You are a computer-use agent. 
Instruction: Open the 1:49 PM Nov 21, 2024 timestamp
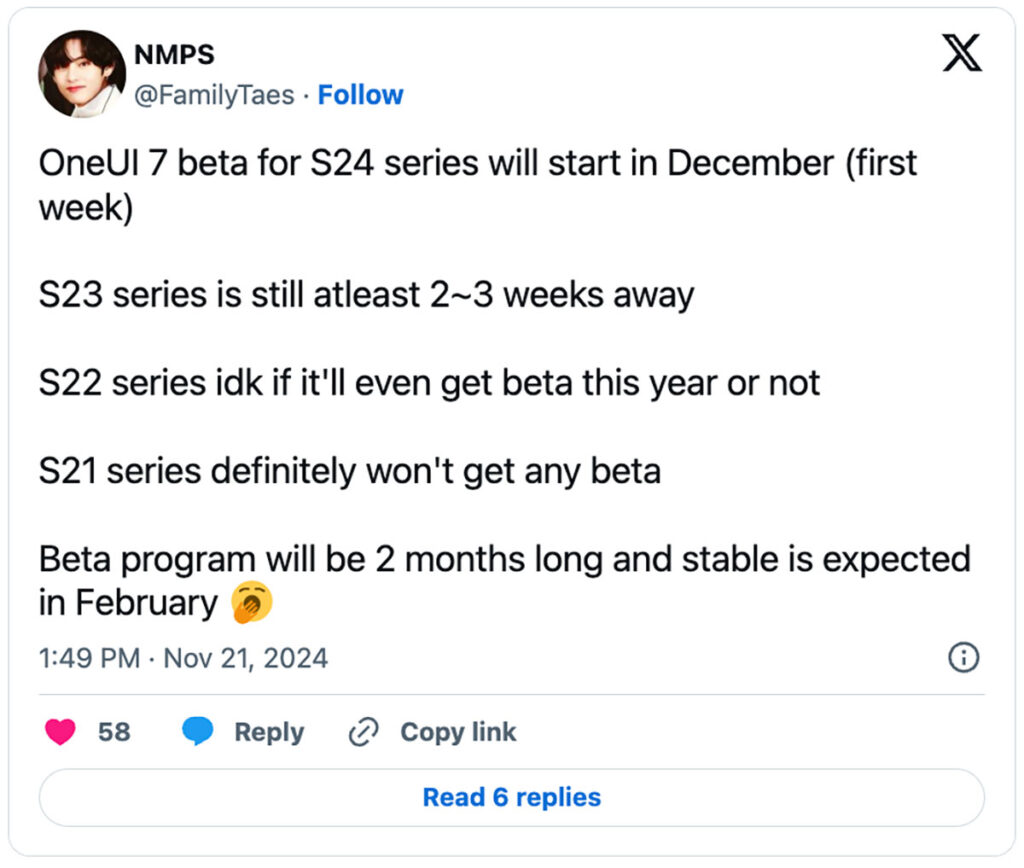pos(183,658)
